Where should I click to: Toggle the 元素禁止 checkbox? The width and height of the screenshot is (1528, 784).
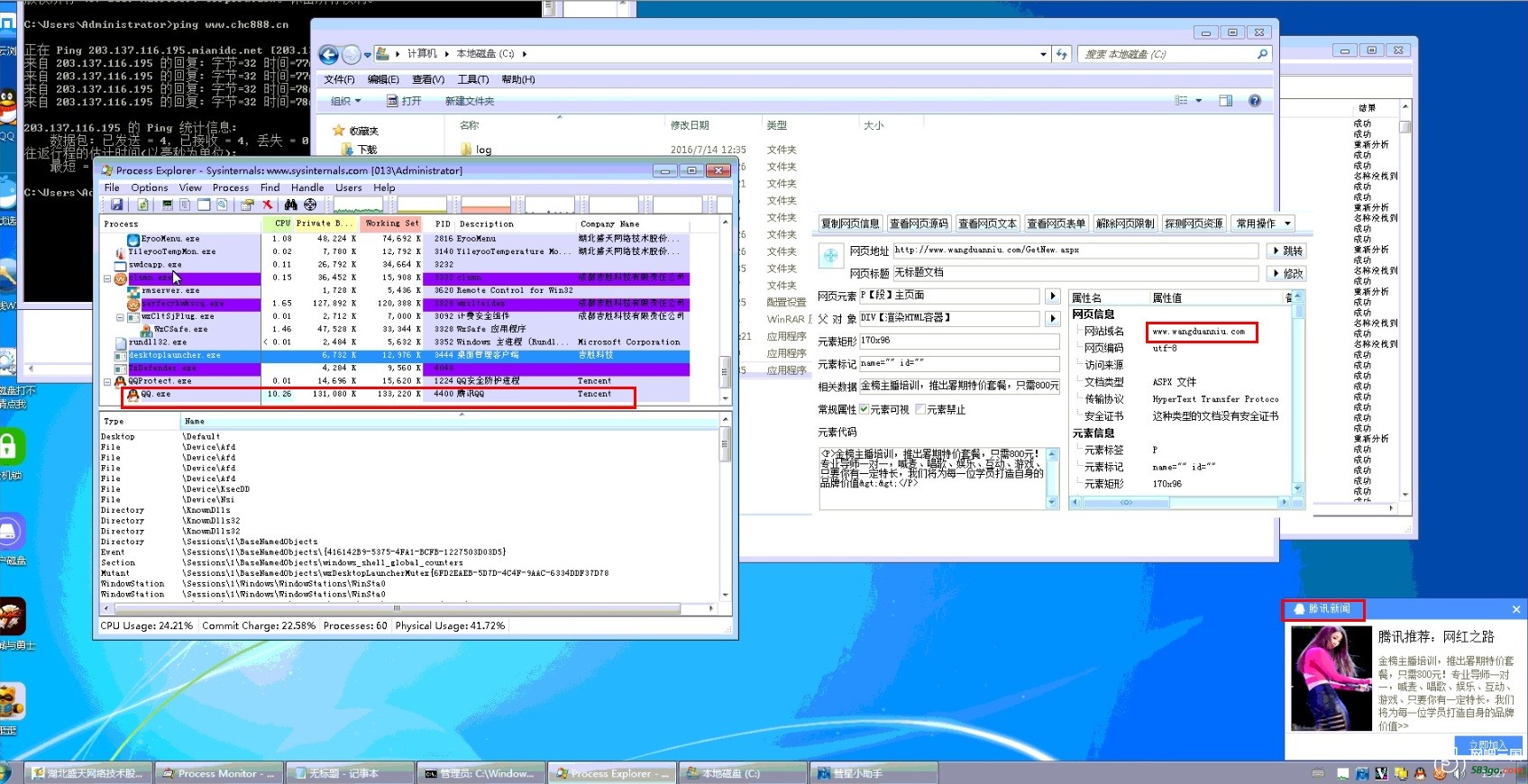(920, 409)
